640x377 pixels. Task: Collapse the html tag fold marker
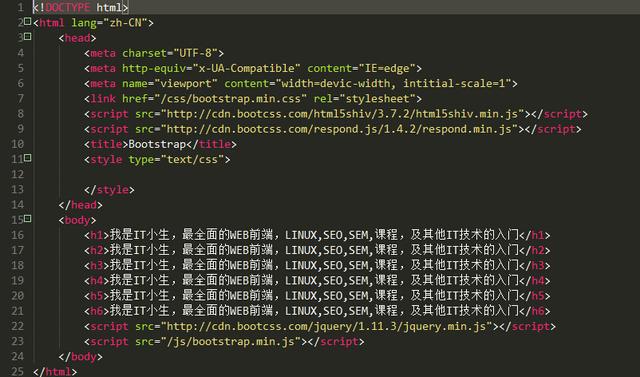coord(28,21)
